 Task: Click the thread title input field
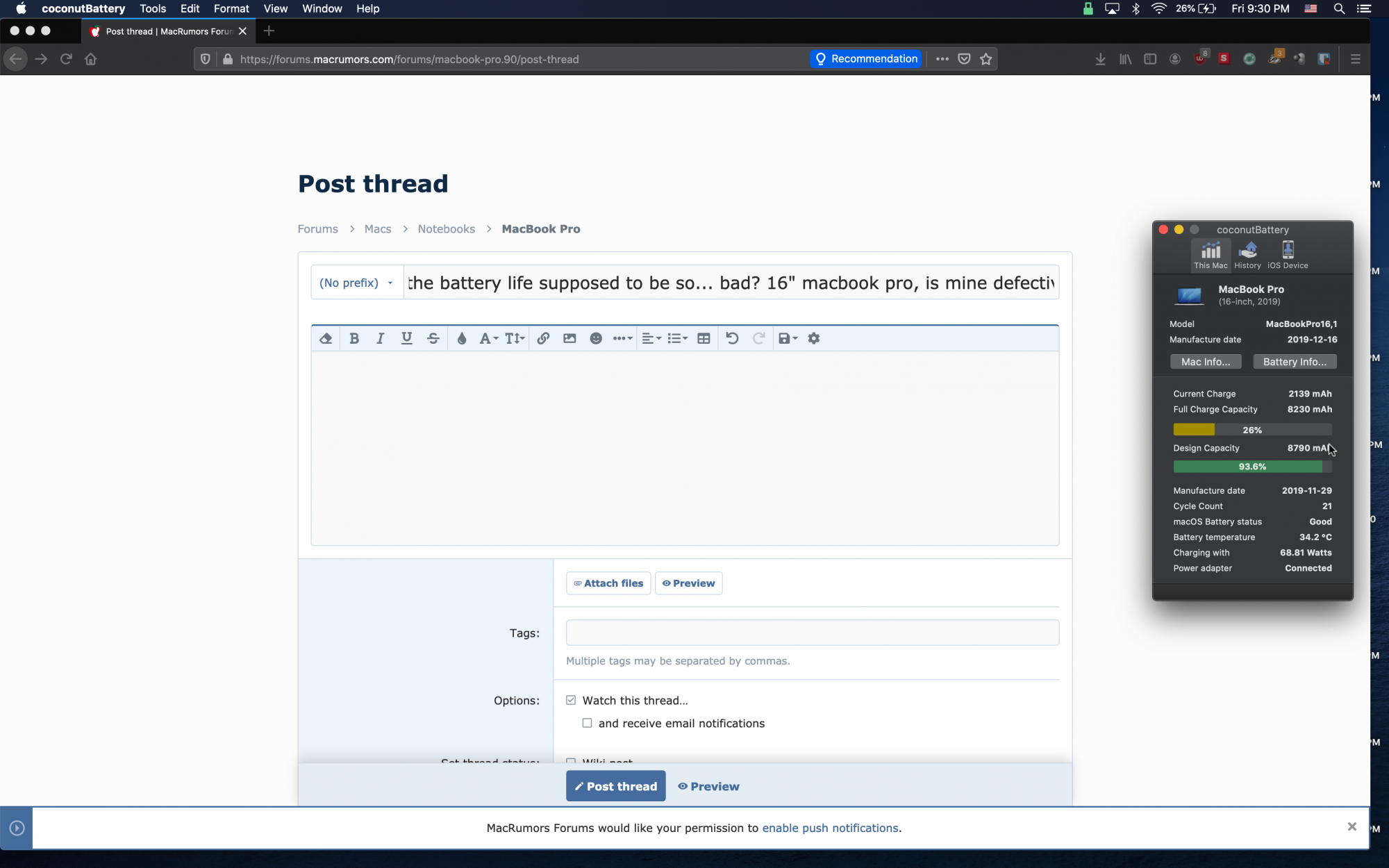[731, 283]
